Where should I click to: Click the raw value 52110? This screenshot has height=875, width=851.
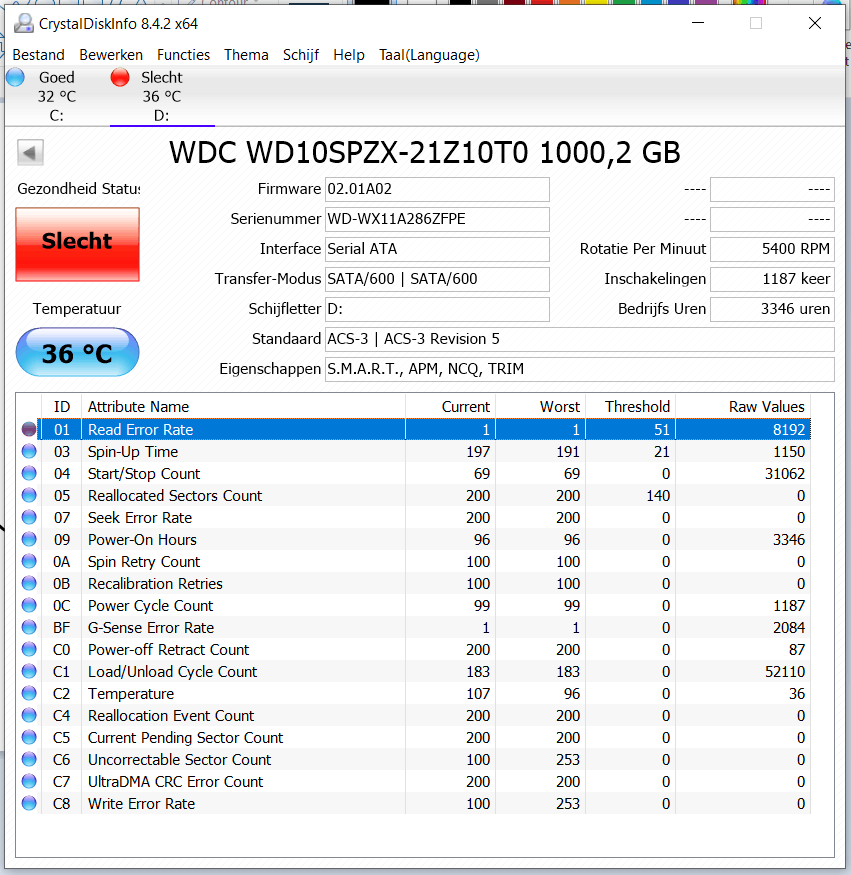[x=785, y=672]
